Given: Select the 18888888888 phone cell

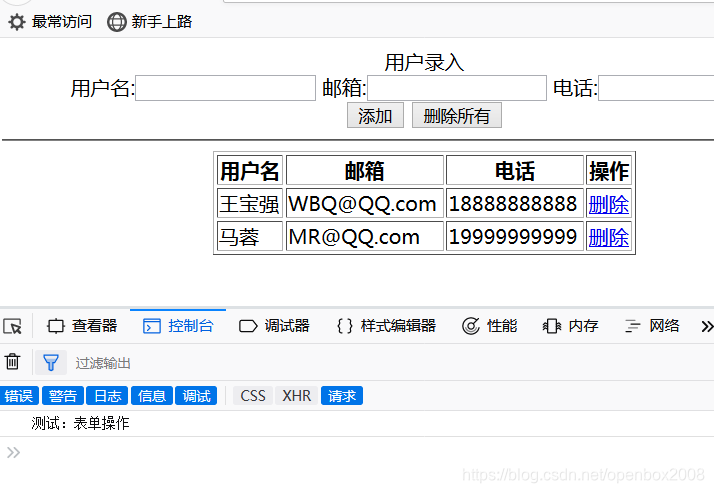Looking at the screenshot, I should tap(515, 203).
